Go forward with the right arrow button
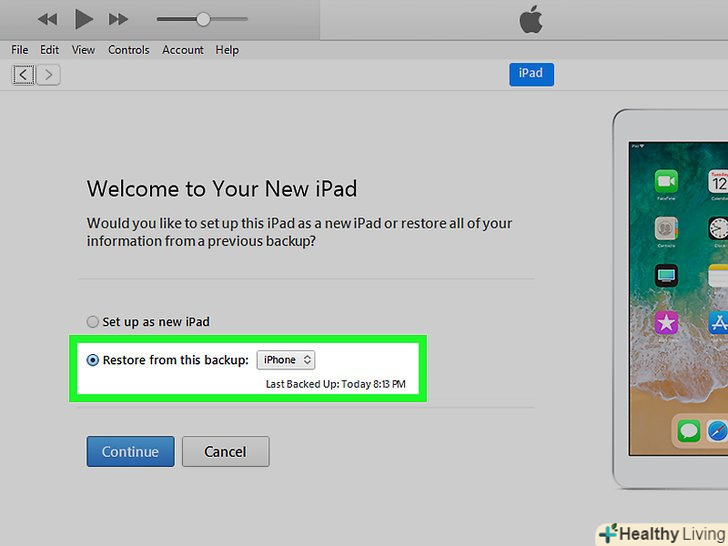This screenshot has width=728, height=546. pyautogui.click(x=48, y=74)
